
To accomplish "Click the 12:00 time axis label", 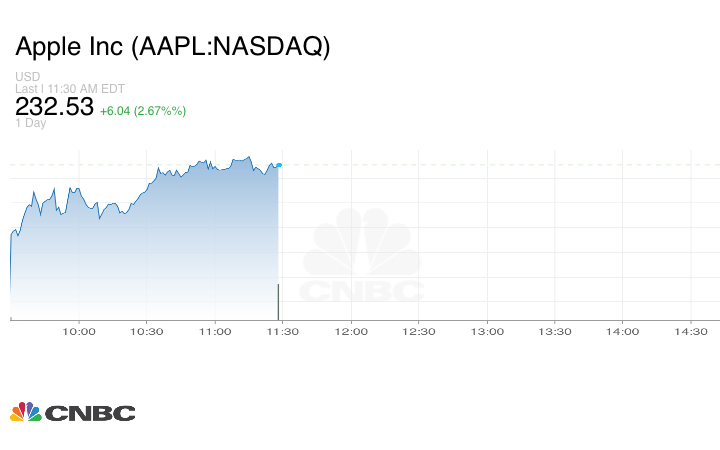I will 351,332.
